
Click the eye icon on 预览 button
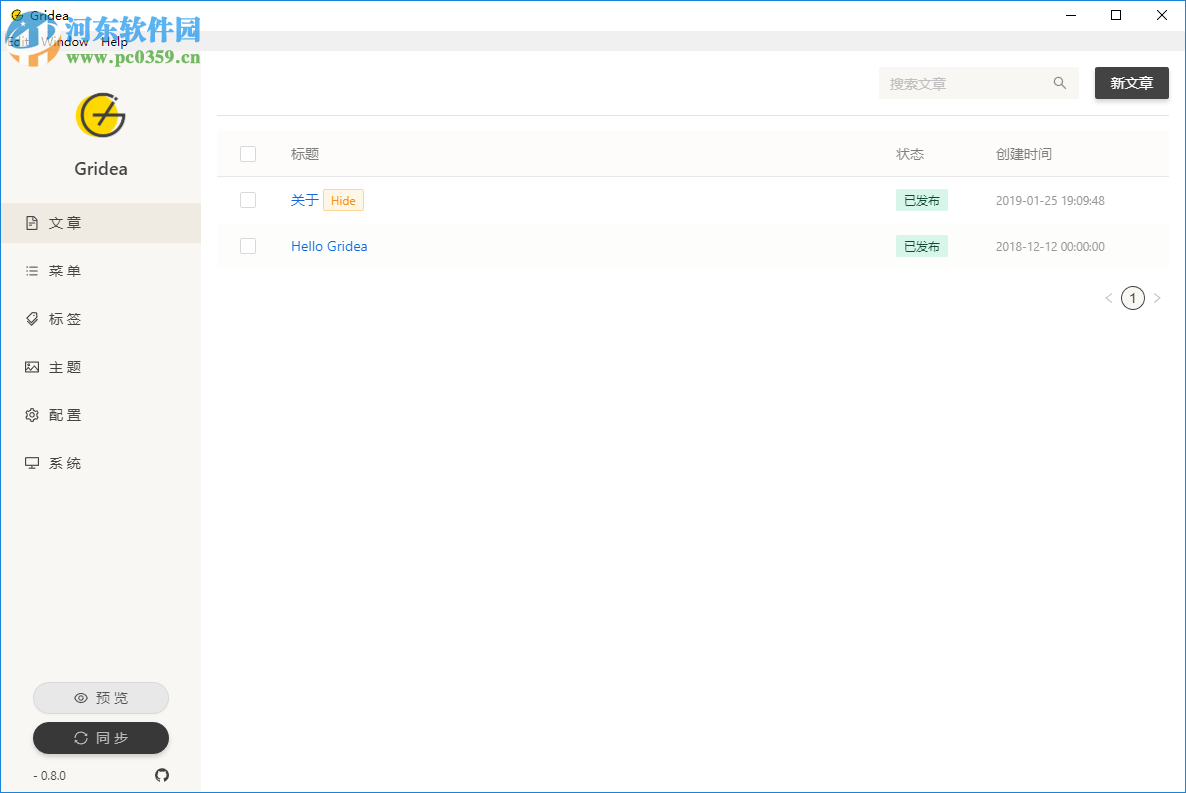click(81, 698)
